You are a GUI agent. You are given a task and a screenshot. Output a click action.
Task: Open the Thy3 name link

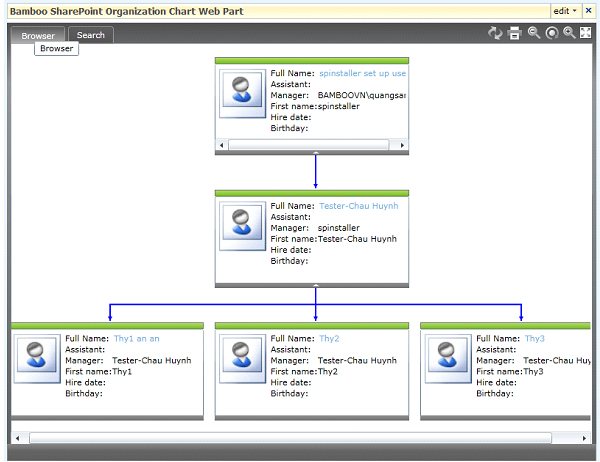point(535,338)
